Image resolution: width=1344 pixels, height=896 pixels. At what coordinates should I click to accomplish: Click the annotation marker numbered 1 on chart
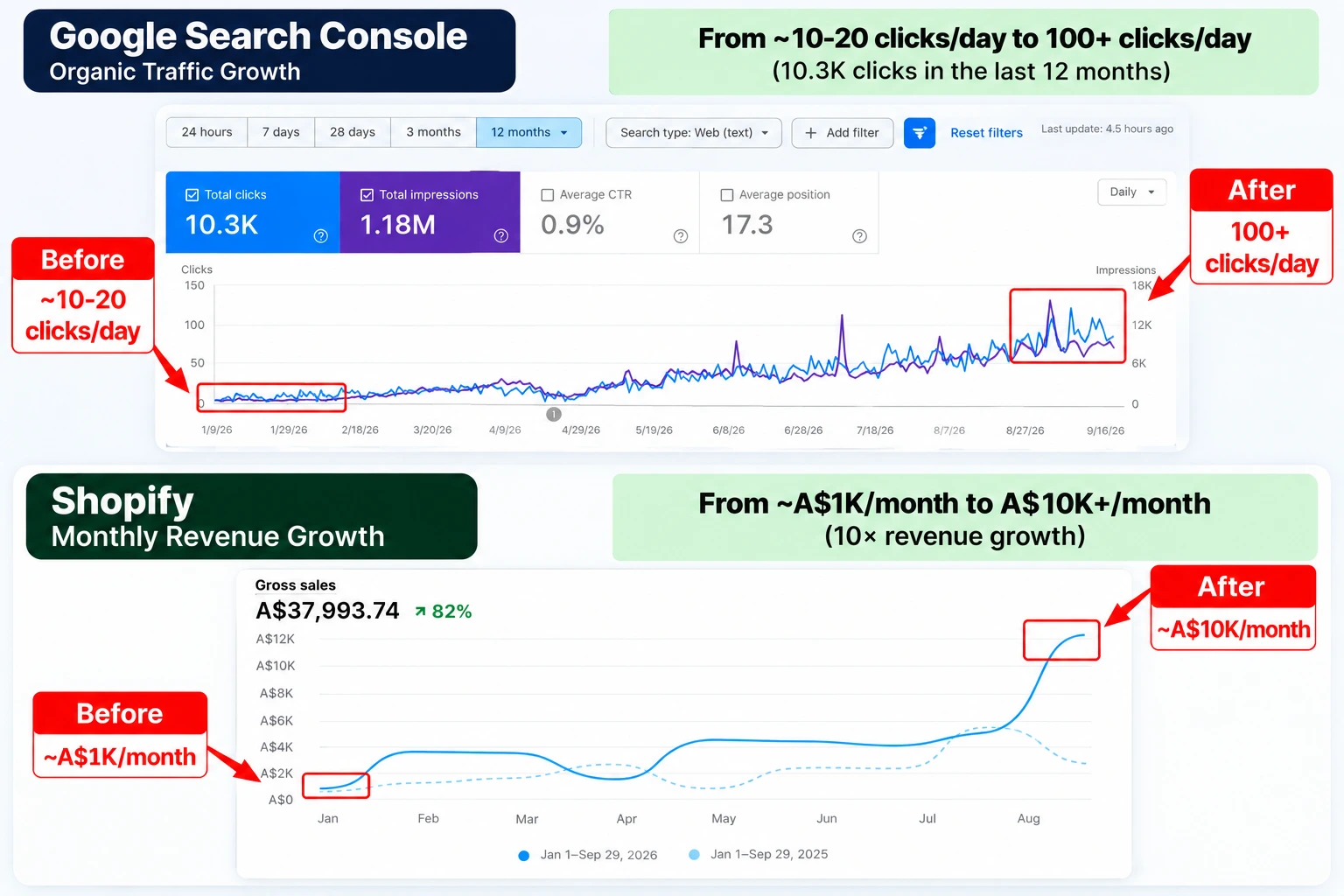tap(554, 415)
